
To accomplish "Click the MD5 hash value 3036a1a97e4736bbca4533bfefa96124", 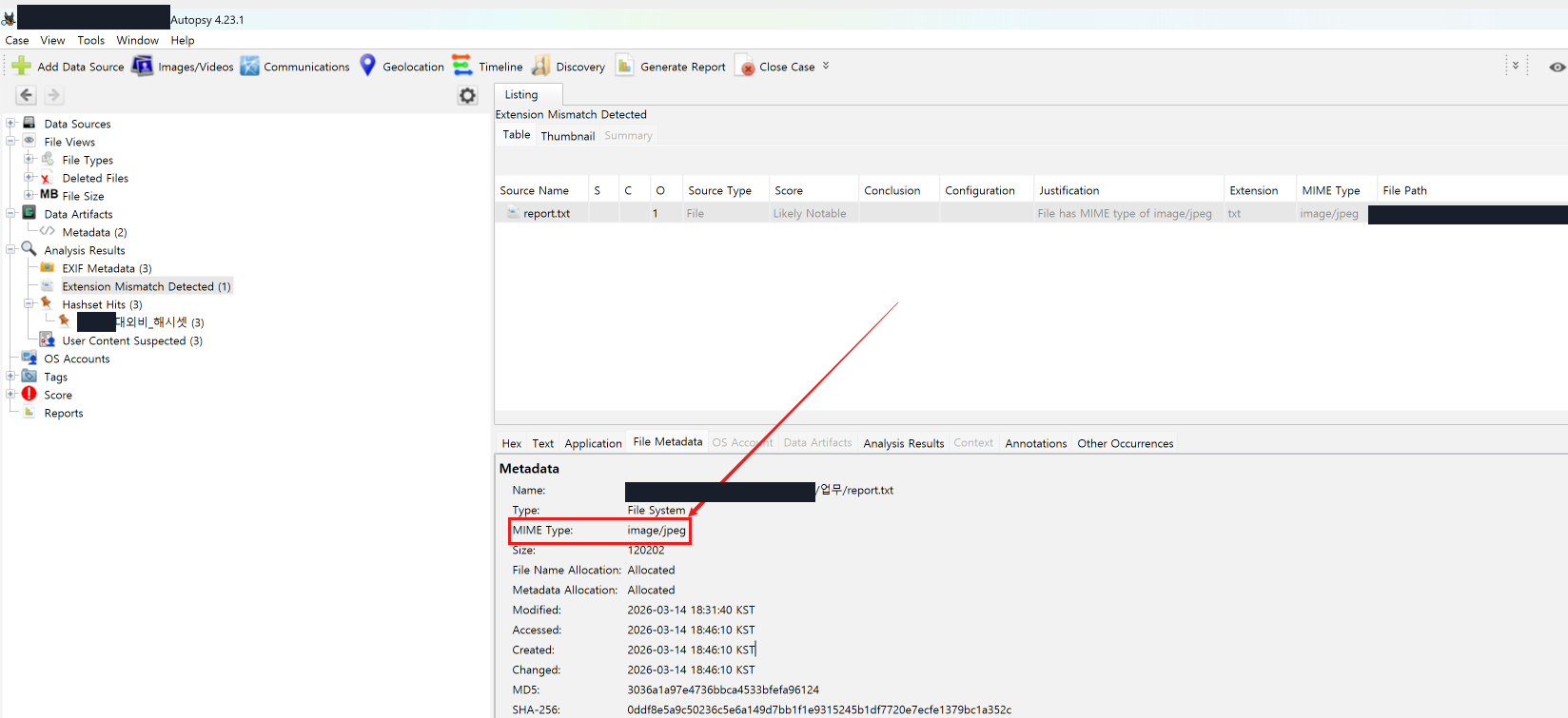I will [723, 689].
